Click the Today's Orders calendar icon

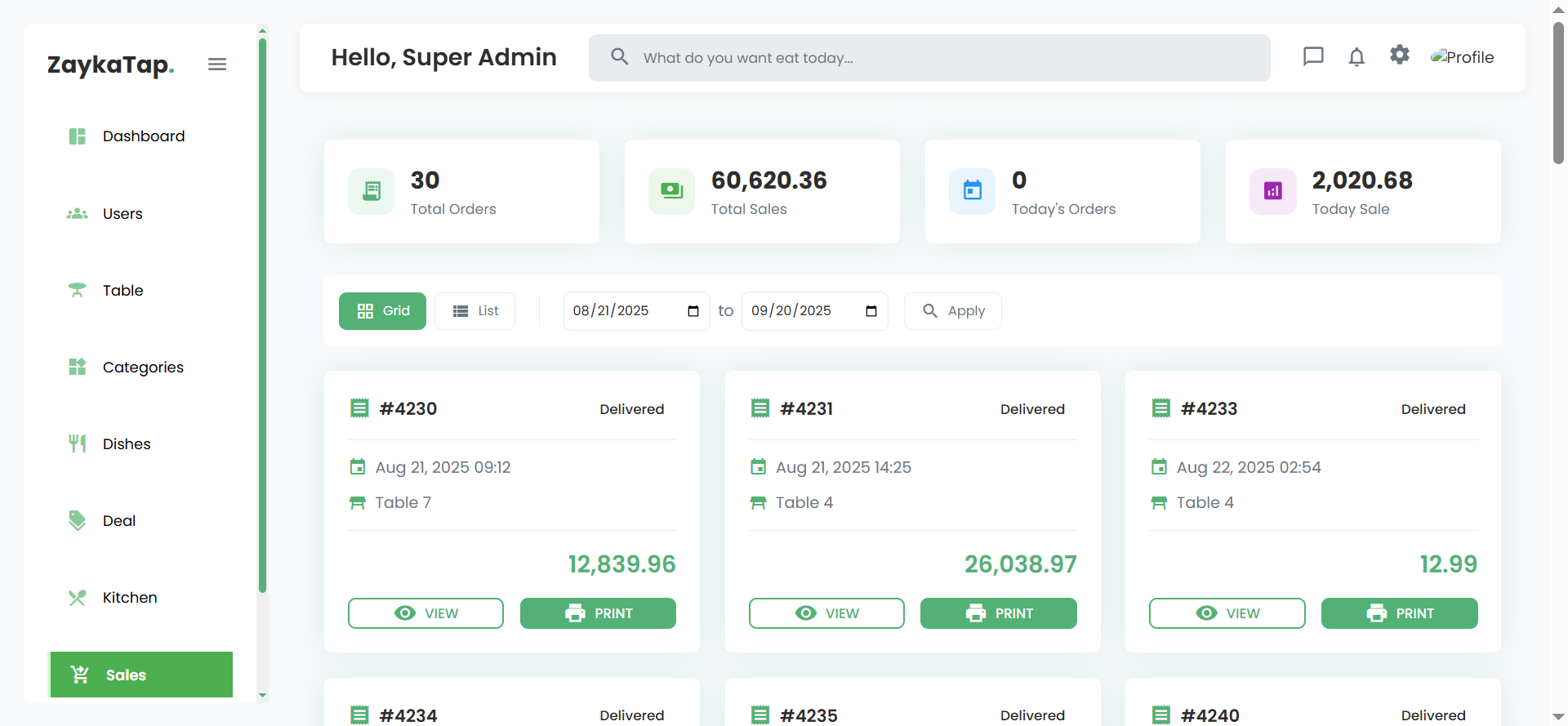(972, 191)
